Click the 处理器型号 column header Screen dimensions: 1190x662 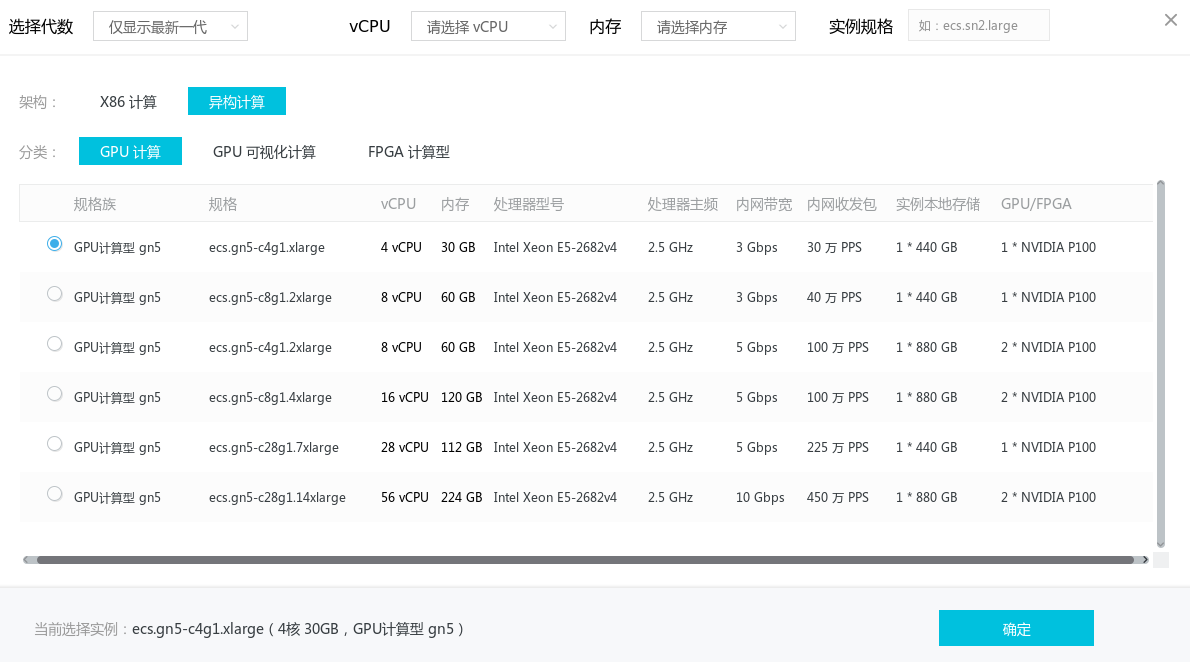528,204
